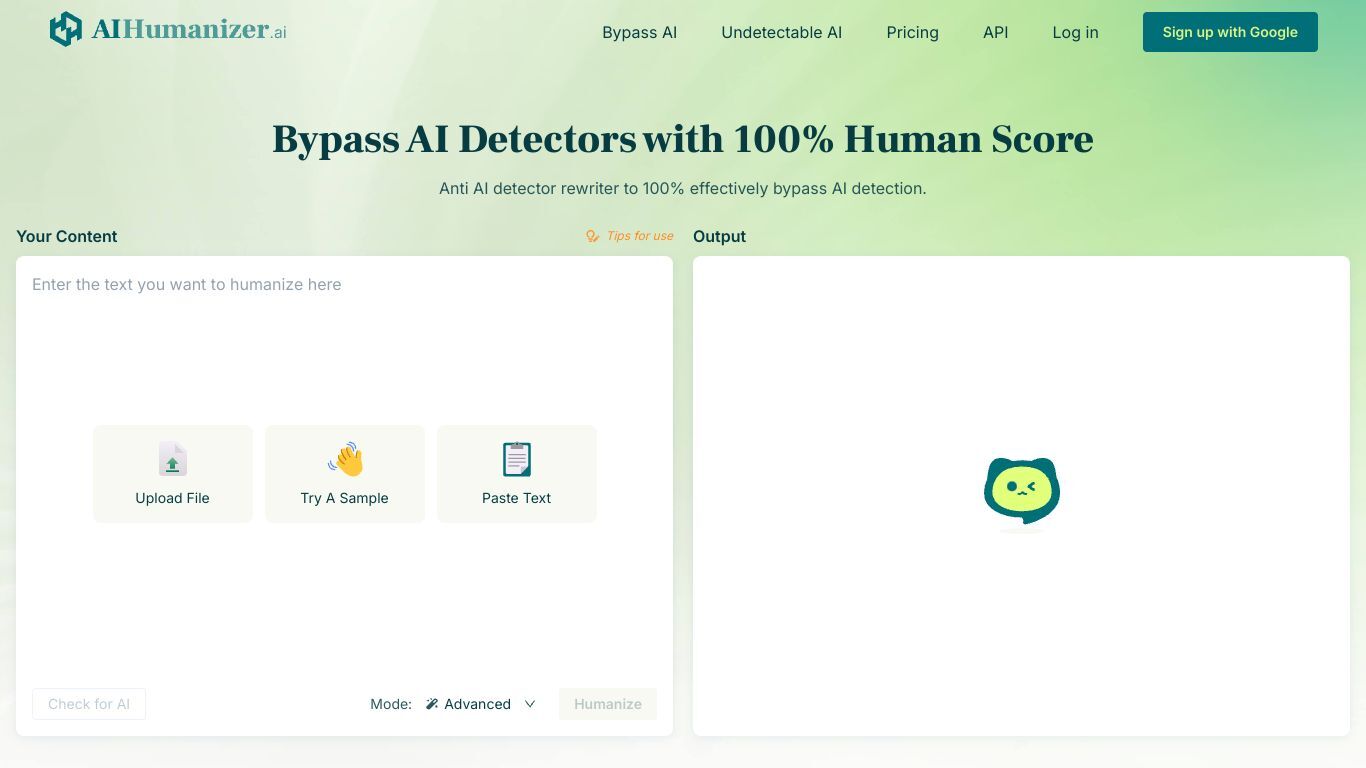The image size is (1366, 768).
Task: Open the Advanced mode selector
Action: pos(480,704)
